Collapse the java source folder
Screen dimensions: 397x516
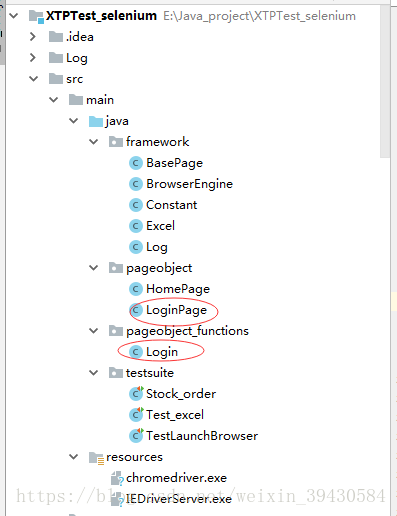(x=74, y=121)
